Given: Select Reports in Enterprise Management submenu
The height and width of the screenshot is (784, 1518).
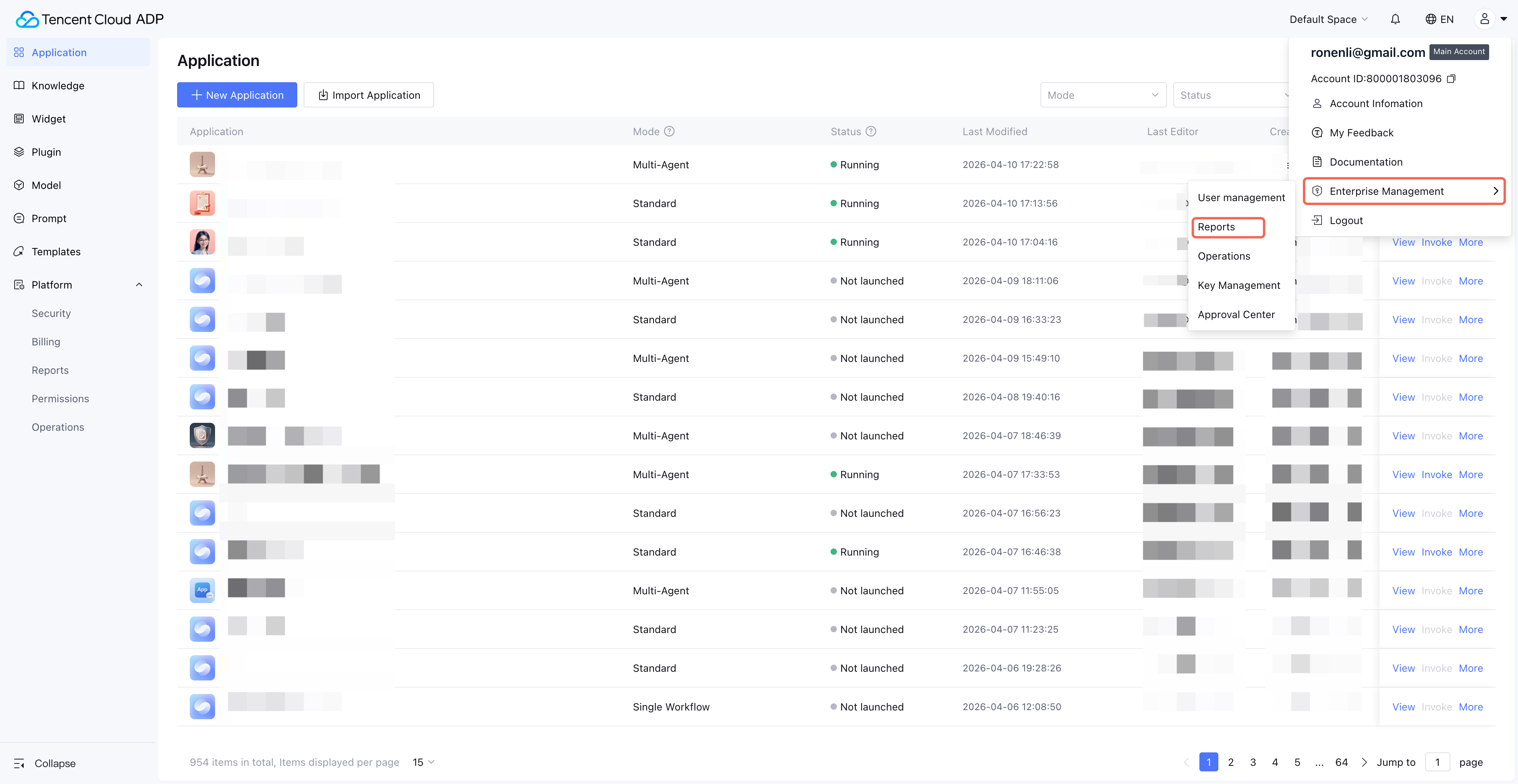Looking at the screenshot, I should 1216,227.
